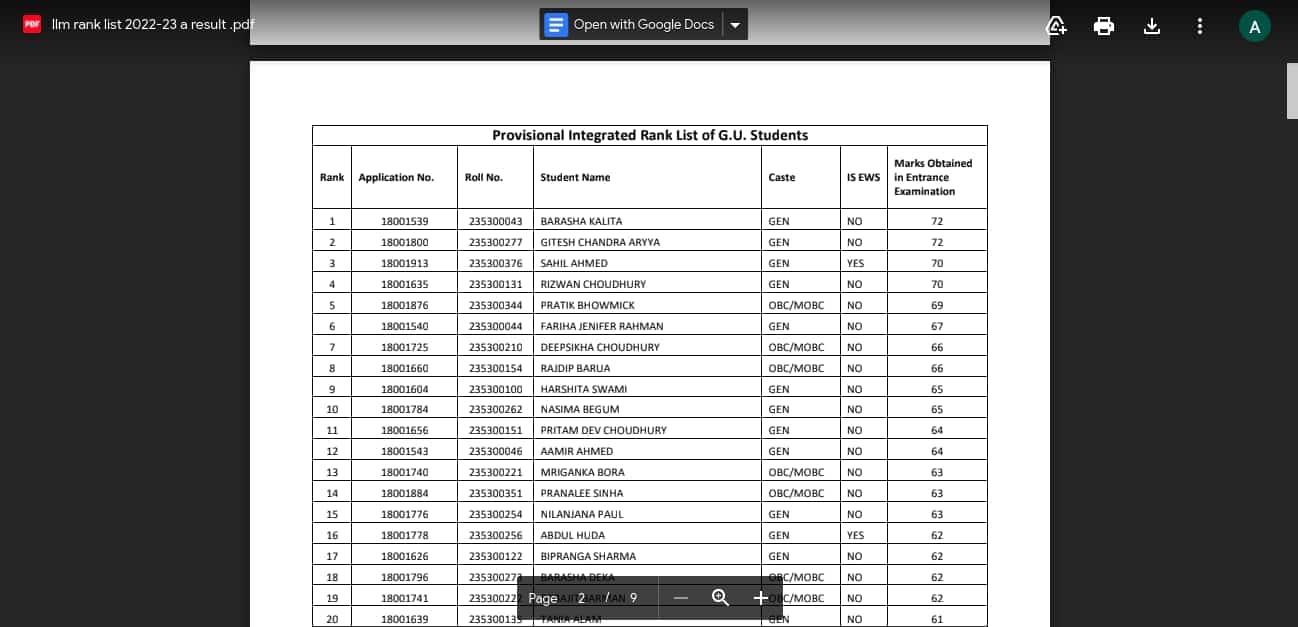Click roll number 235300262
Screen dimensions: 1298x627
point(496,409)
